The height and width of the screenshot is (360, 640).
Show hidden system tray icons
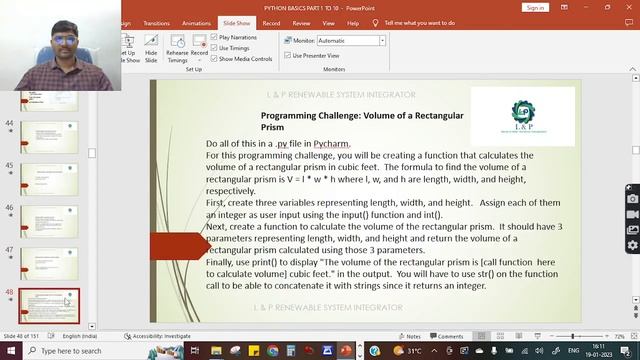coord(434,351)
